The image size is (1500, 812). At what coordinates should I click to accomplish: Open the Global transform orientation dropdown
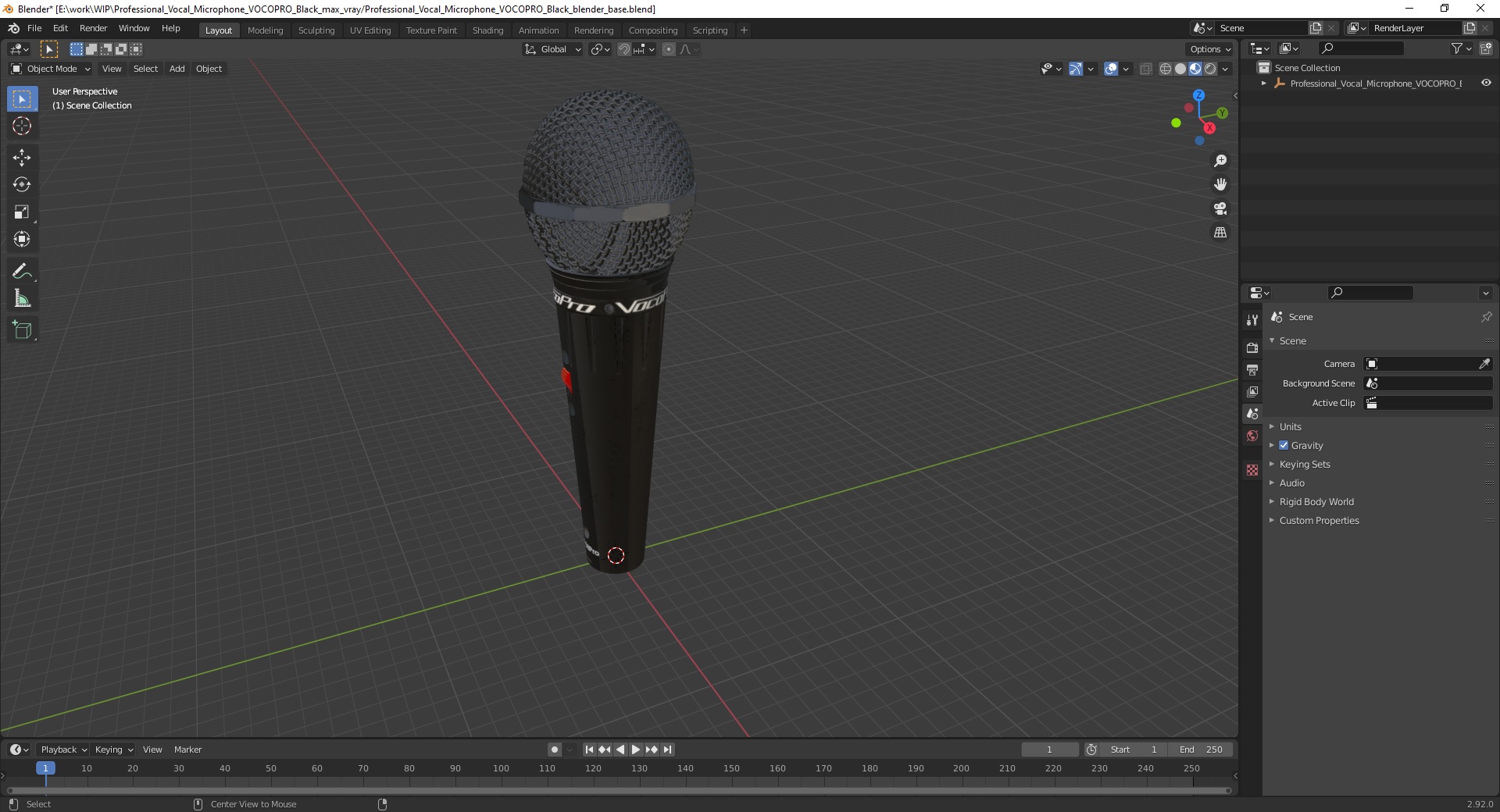pyautogui.click(x=553, y=49)
